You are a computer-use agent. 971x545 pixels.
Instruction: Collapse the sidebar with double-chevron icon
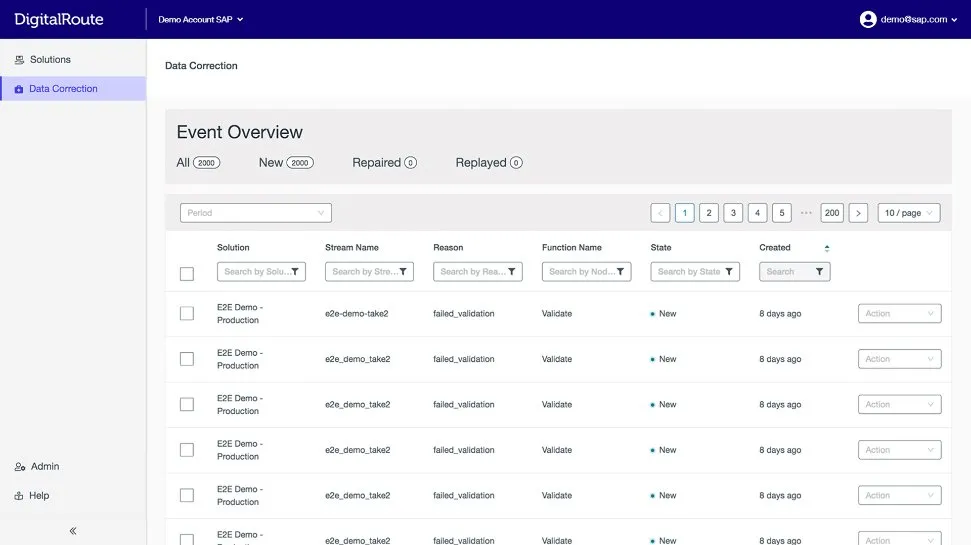pyautogui.click(x=73, y=531)
